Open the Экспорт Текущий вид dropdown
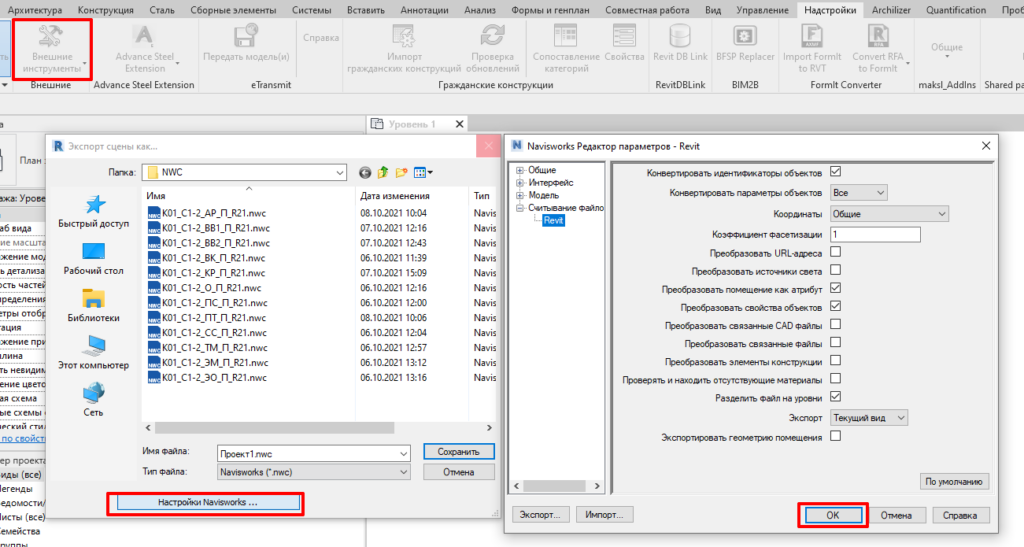The height and width of the screenshot is (547, 1024). (869, 416)
